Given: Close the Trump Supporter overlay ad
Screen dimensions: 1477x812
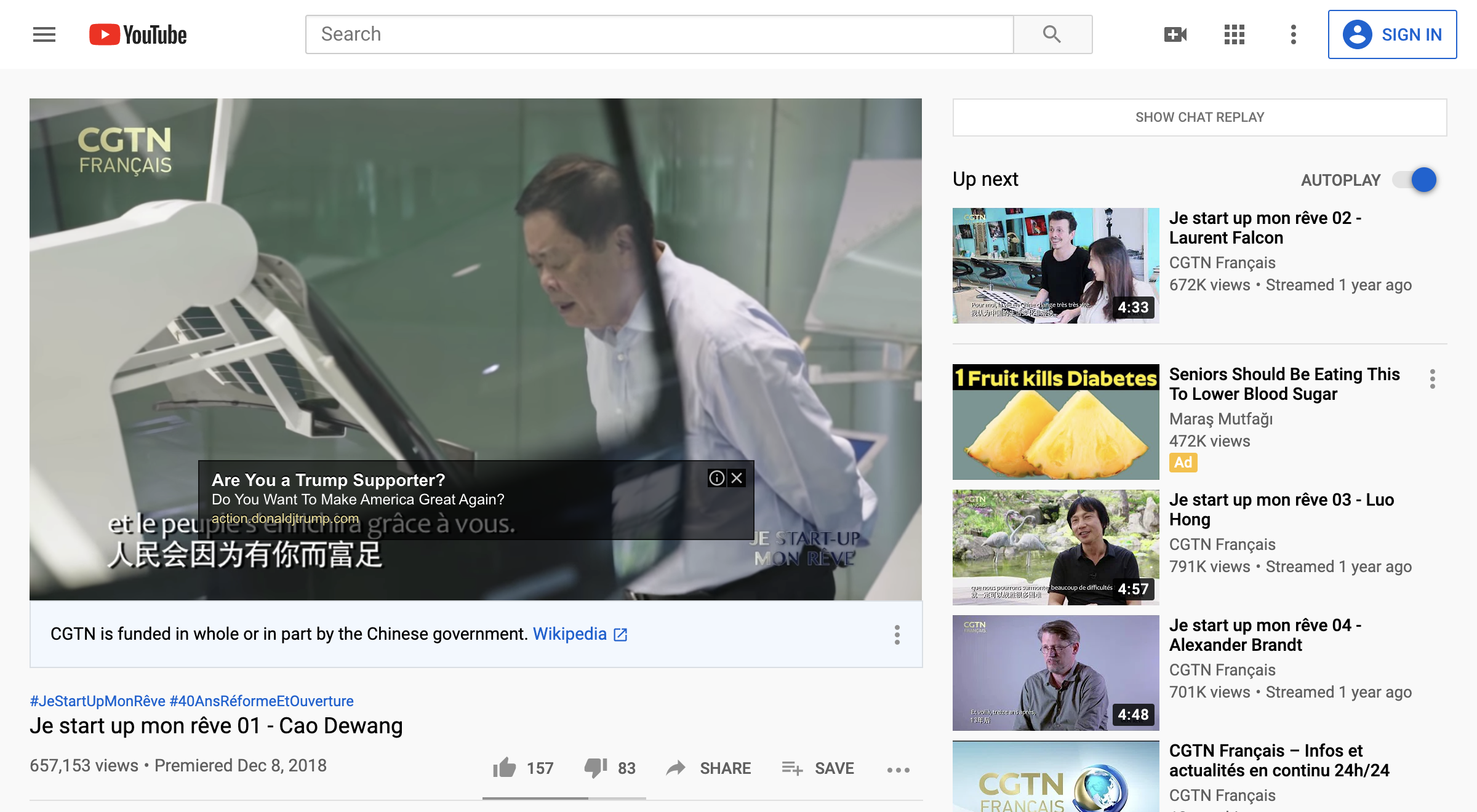Looking at the screenshot, I should (737, 478).
